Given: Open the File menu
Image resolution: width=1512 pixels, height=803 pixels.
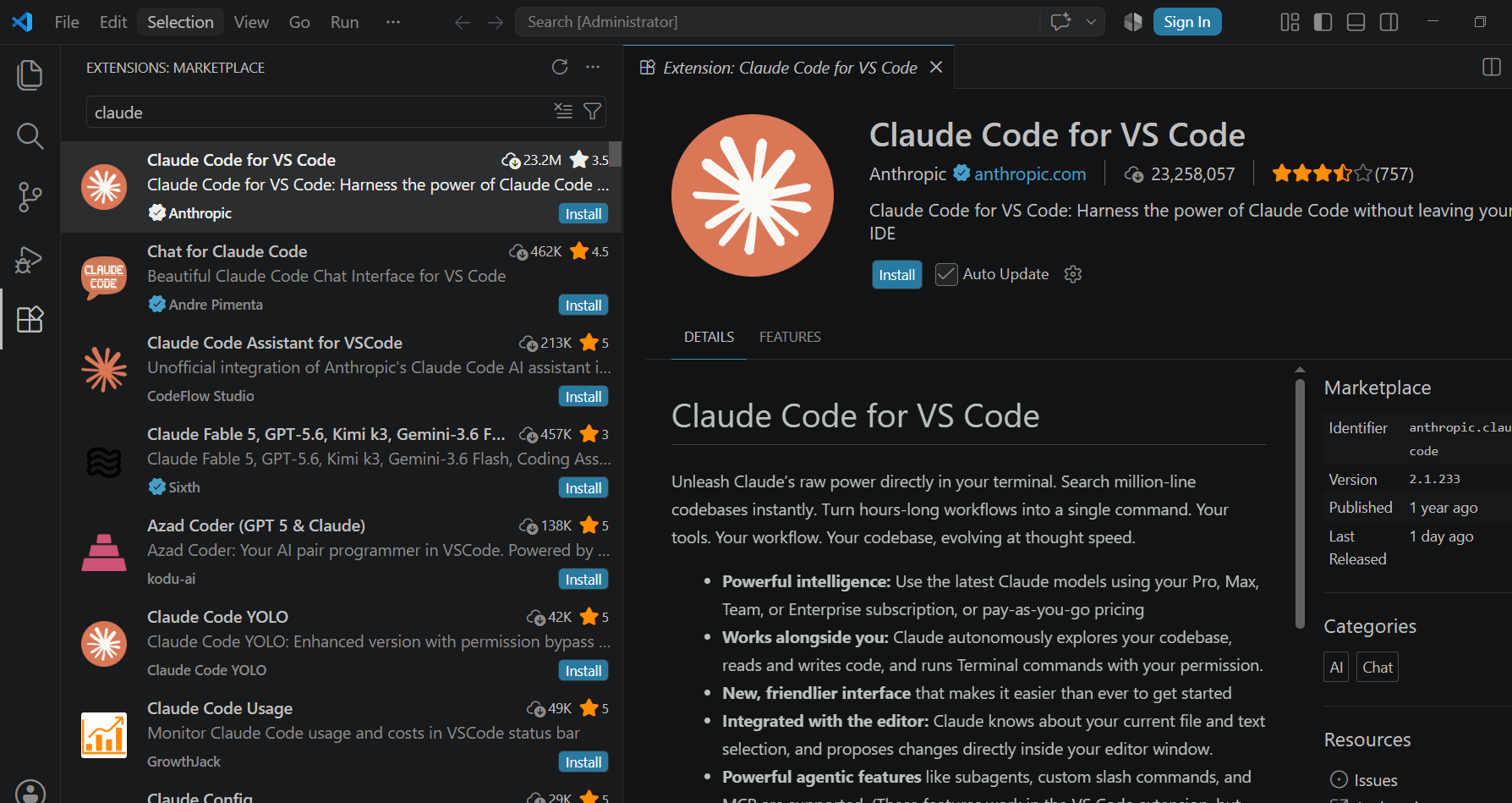Looking at the screenshot, I should coord(67,22).
